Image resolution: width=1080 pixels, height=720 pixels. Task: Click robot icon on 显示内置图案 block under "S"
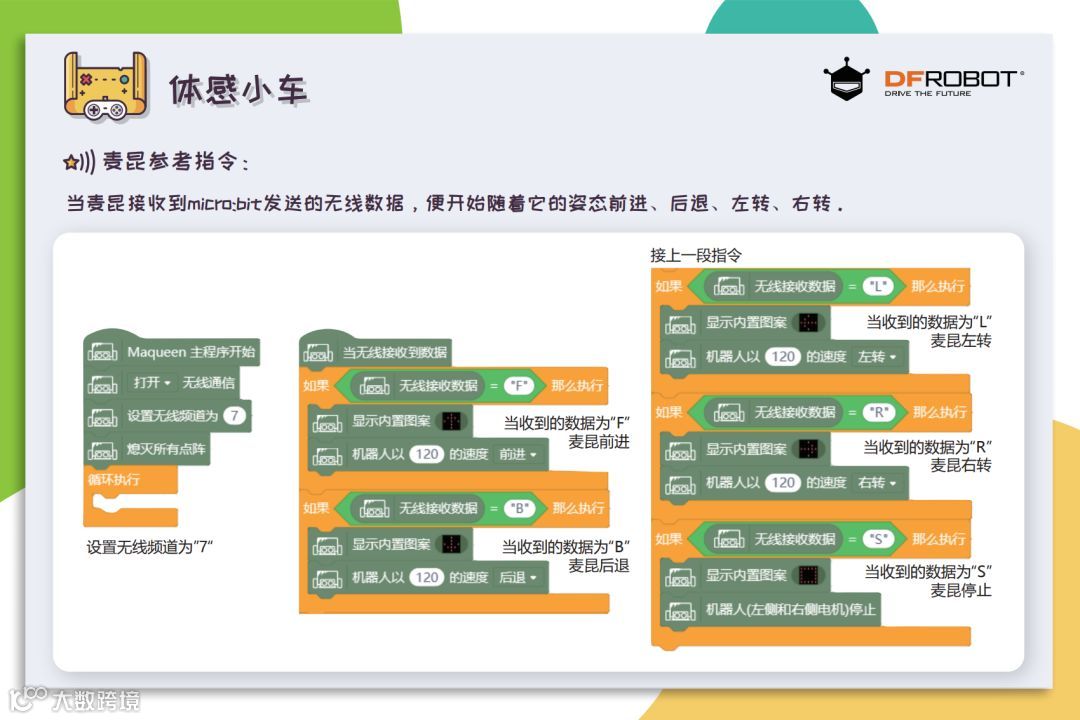681,576
